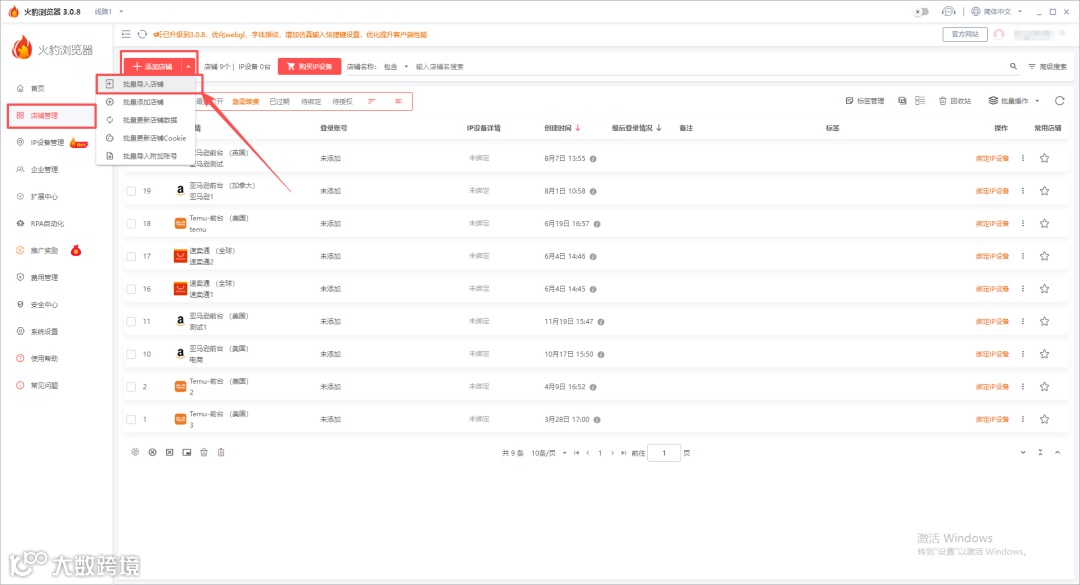This screenshot has width=1080, height=585.
Task: Open 高级搜索 advanced search
Action: click(1048, 67)
